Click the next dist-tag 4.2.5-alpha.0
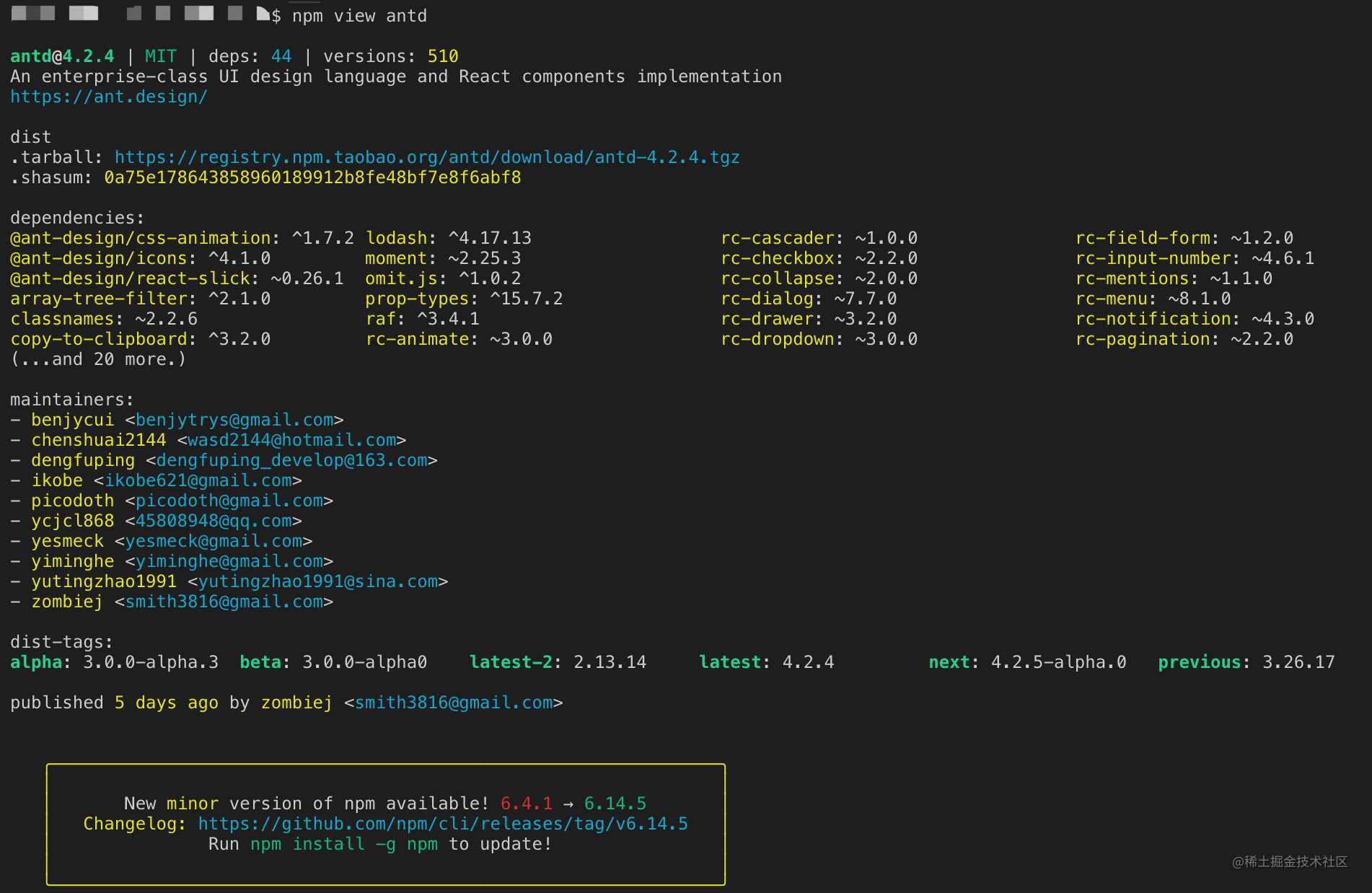 (x=1027, y=662)
